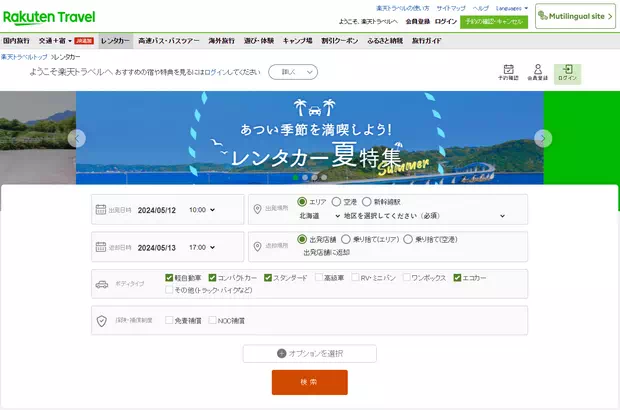Open the 北海道 prefecture dropdown
Image resolution: width=620 pixels, height=410 pixels.
point(319,216)
